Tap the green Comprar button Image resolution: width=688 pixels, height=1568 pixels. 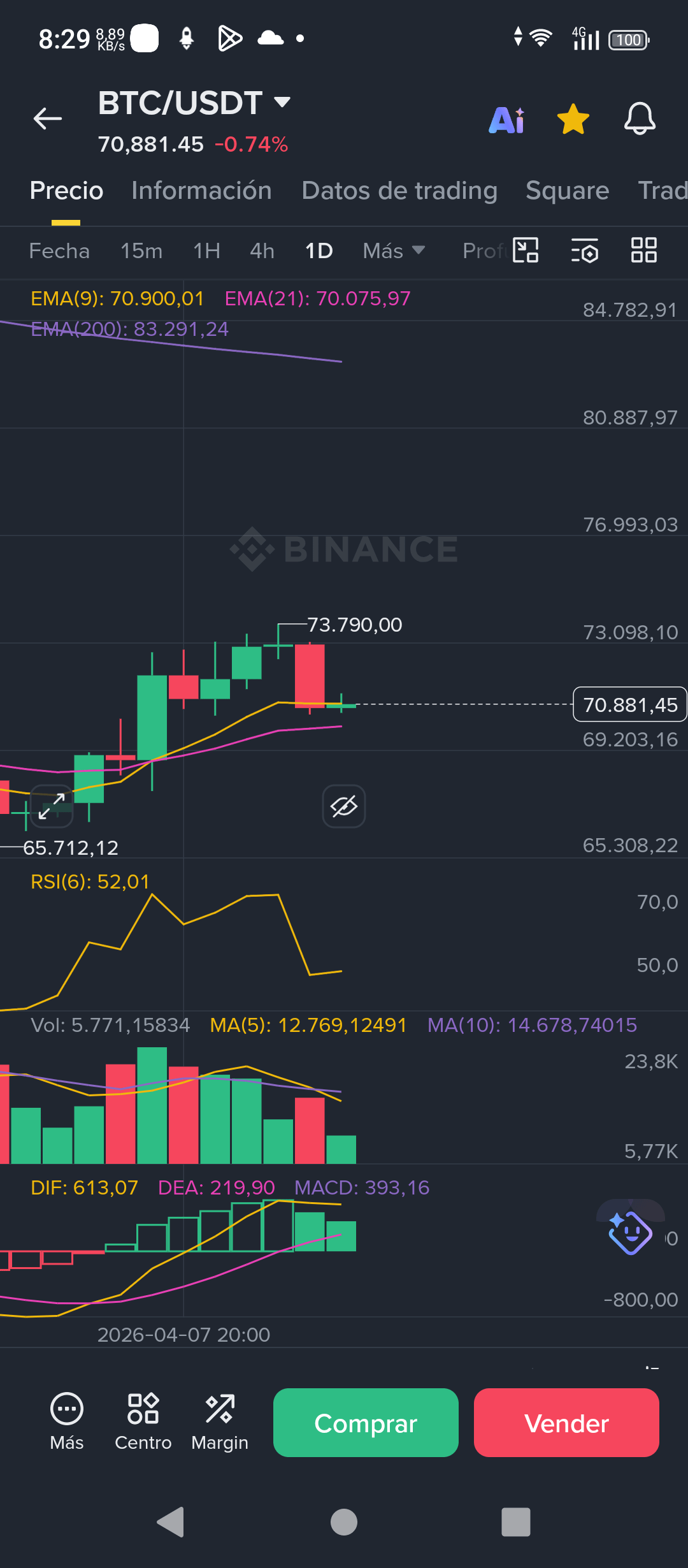[366, 1423]
